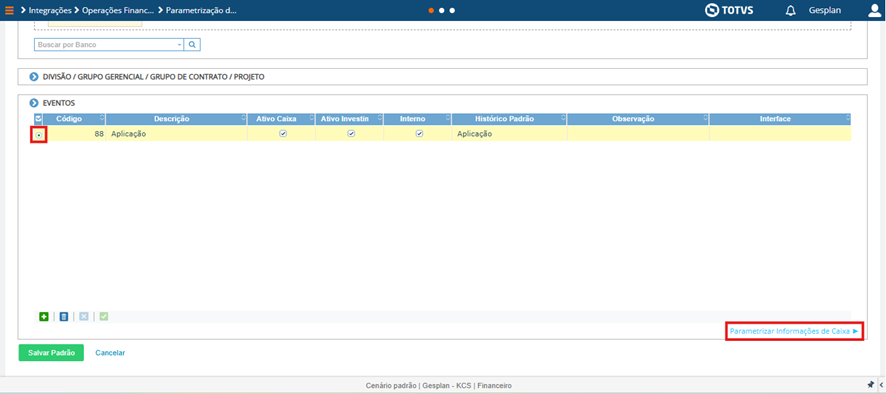The width and height of the screenshot is (886, 394).
Task: Click the code cell "88"
Action: click(x=99, y=134)
